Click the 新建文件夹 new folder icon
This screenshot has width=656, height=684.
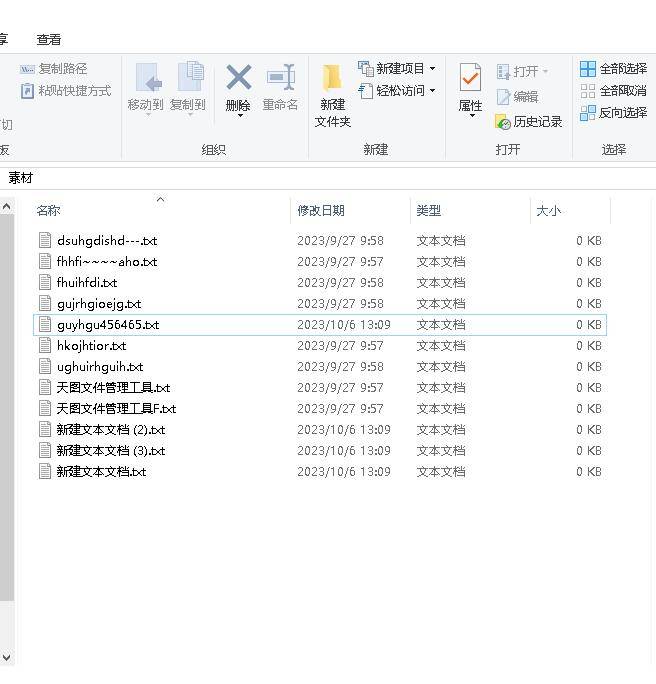(x=333, y=78)
